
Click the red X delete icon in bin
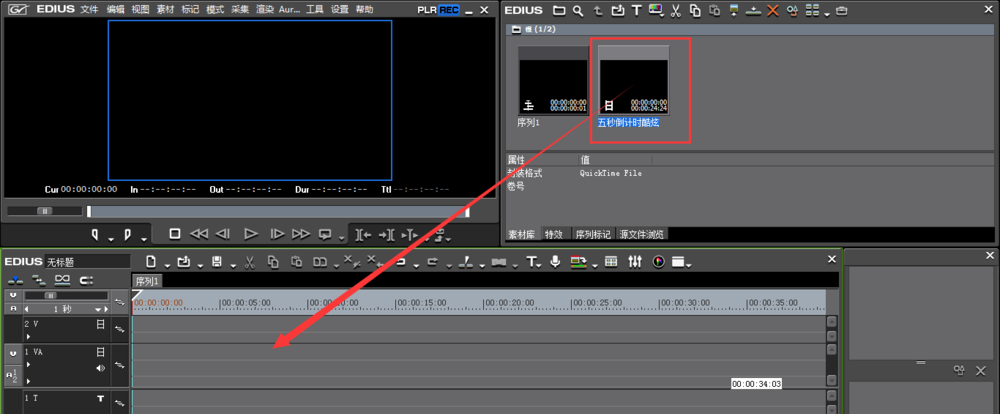pyautogui.click(x=772, y=11)
